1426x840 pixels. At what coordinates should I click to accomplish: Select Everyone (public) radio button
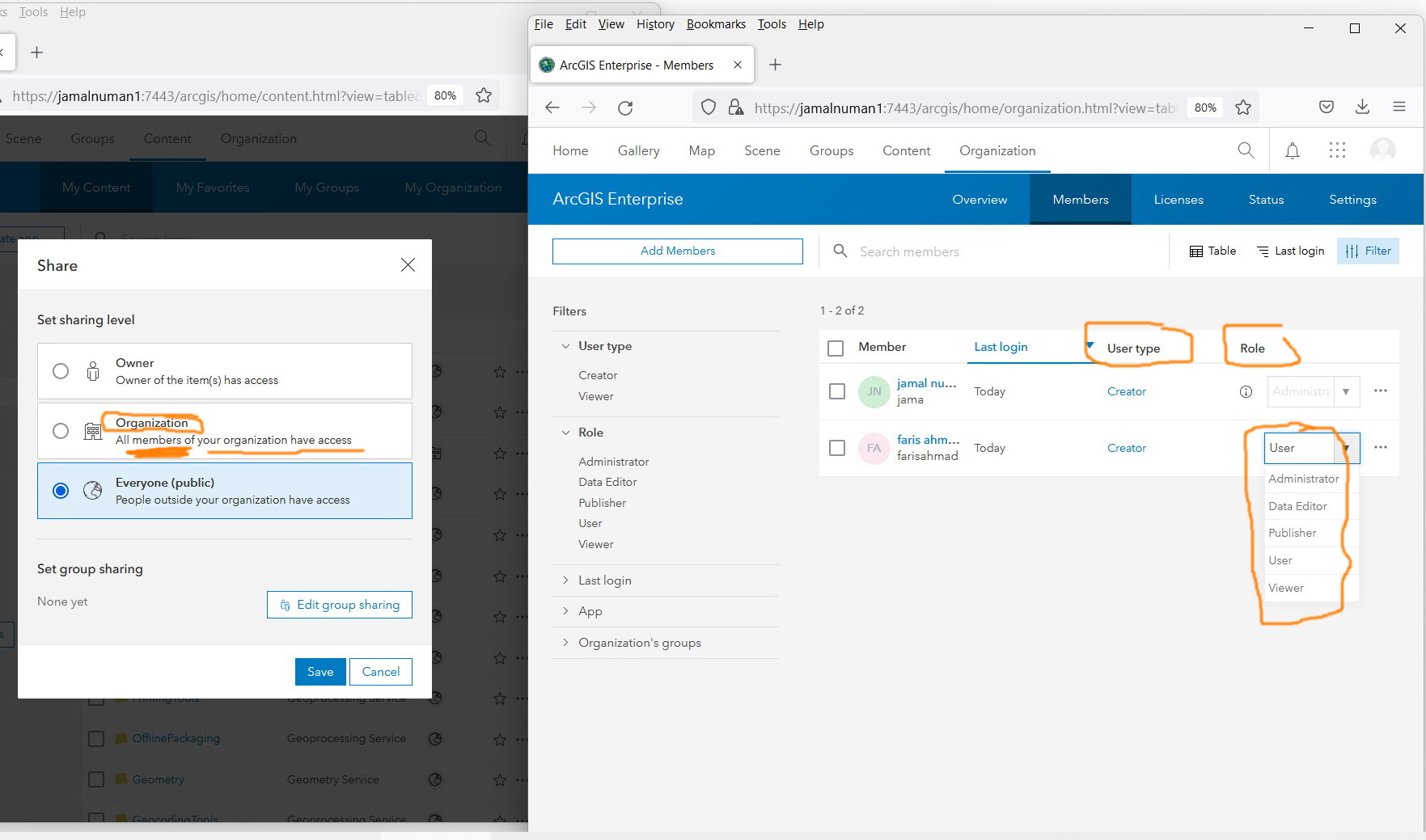pyautogui.click(x=61, y=491)
